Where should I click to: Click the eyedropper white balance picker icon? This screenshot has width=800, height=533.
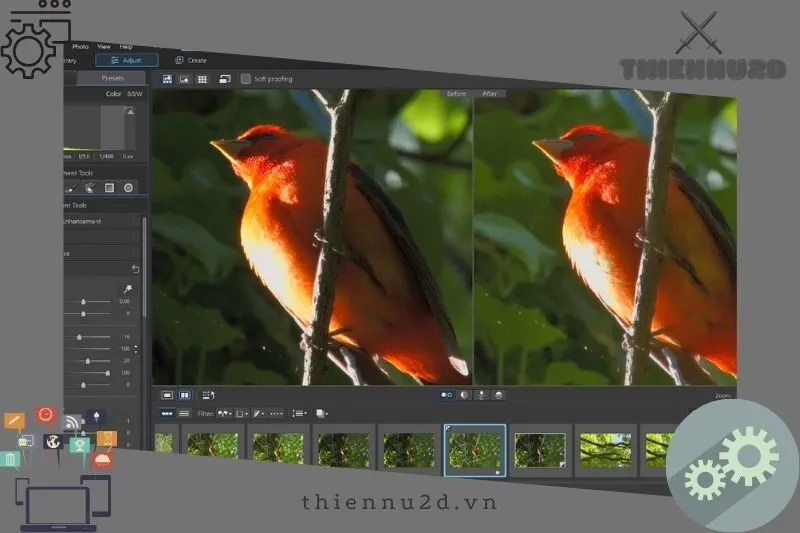pyautogui.click(x=128, y=289)
